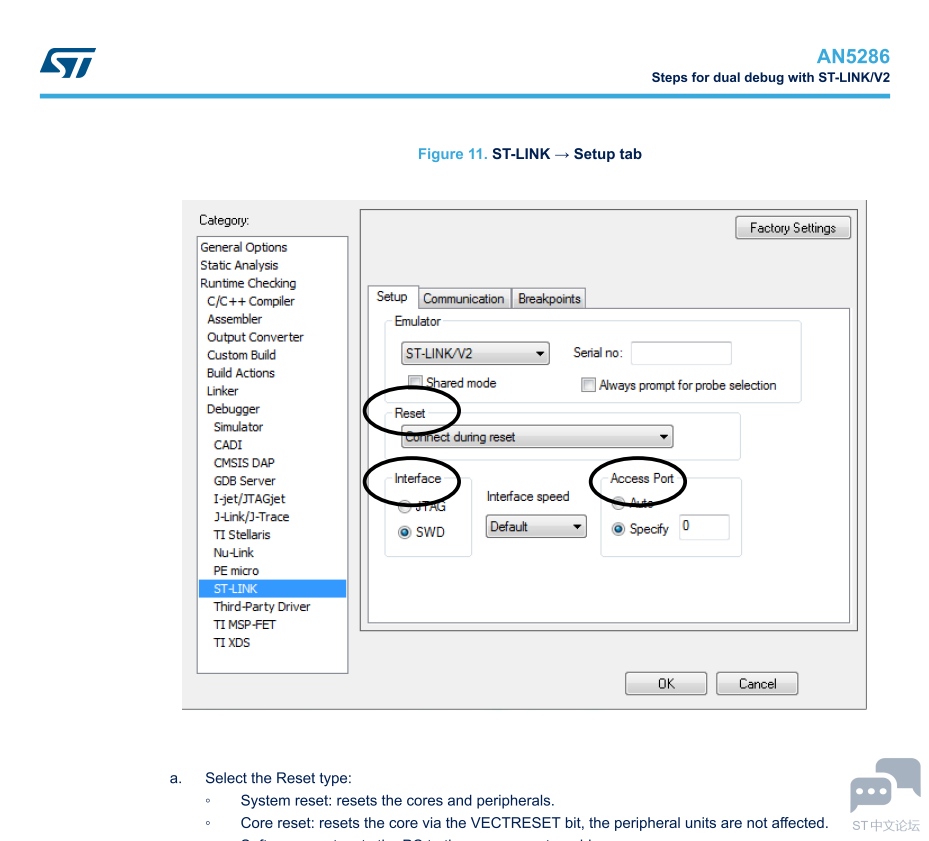Select Debugger category
This screenshot has height=841, width=929.
click(233, 409)
